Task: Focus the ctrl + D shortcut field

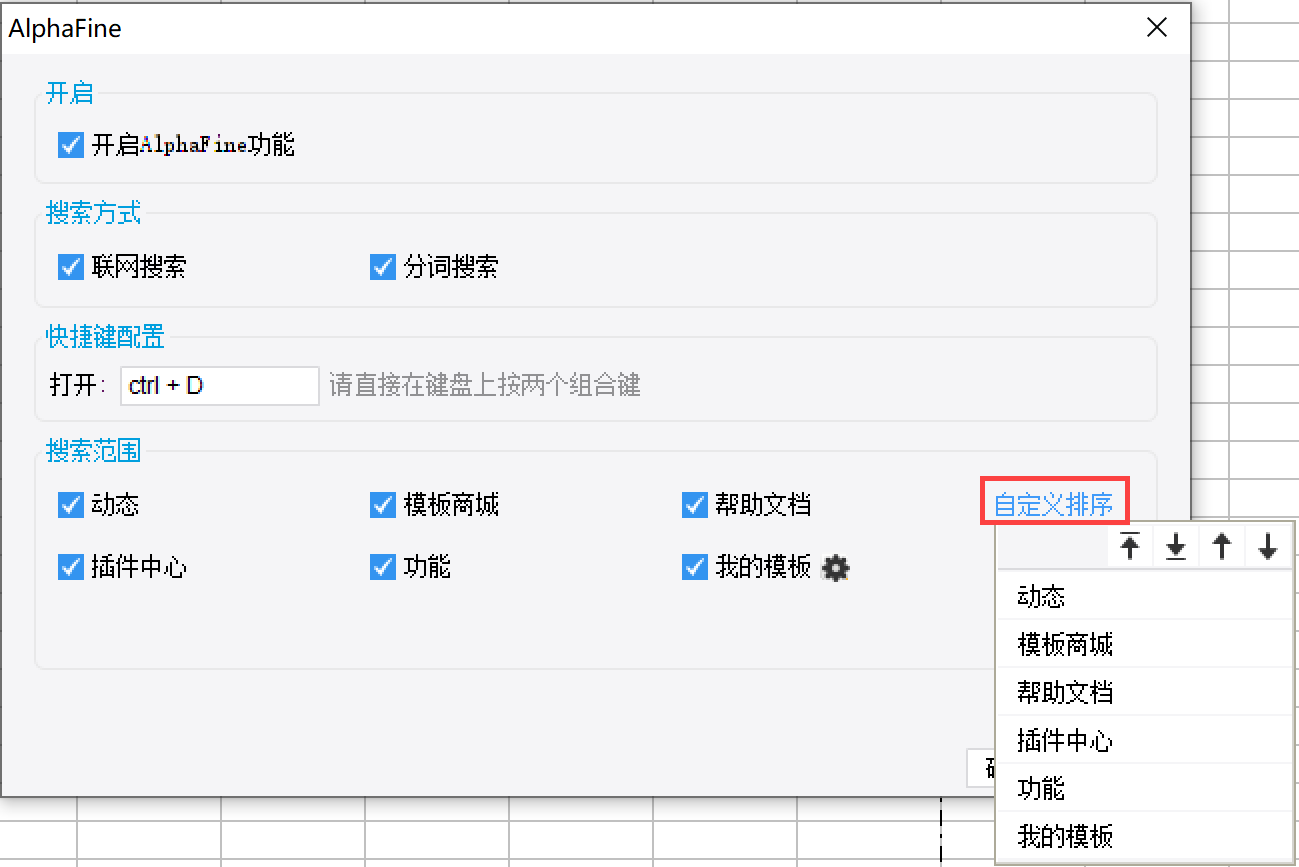Action: (x=220, y=385)
